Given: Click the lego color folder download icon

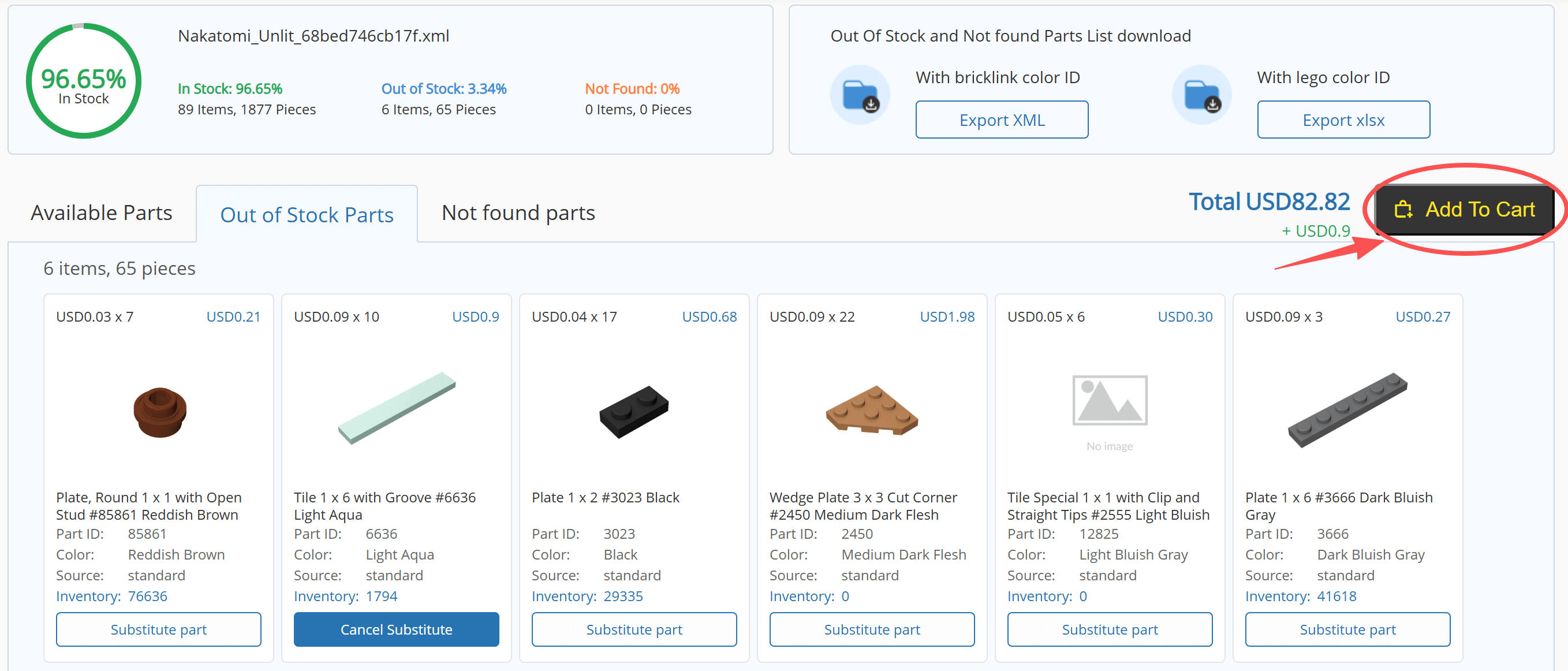Looking at the screenshot, I should click(1201, 96).
